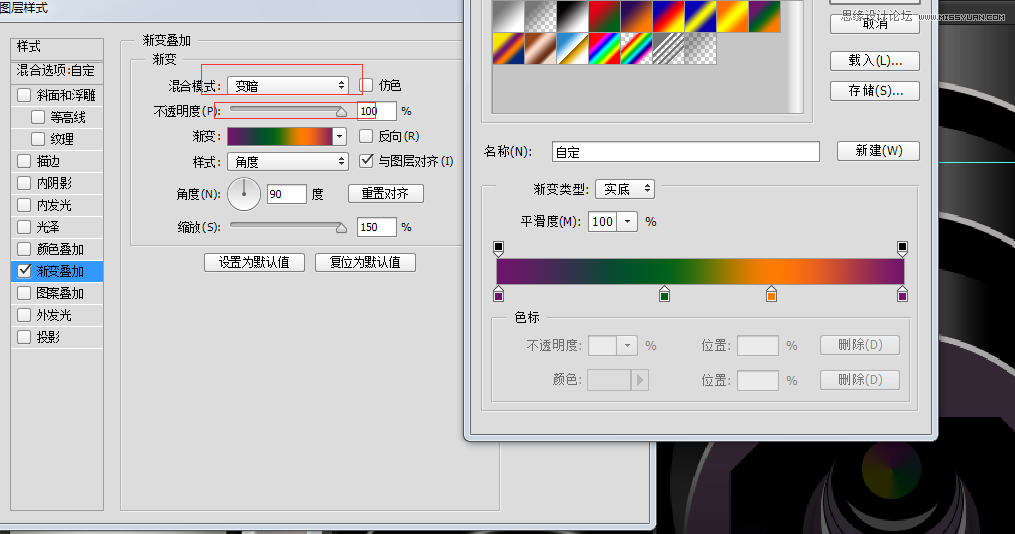The width and height of the screenshot is (1015, 534).
Task: Pick the blue-red-yellow gradient preset
Action: pos(669,16)
